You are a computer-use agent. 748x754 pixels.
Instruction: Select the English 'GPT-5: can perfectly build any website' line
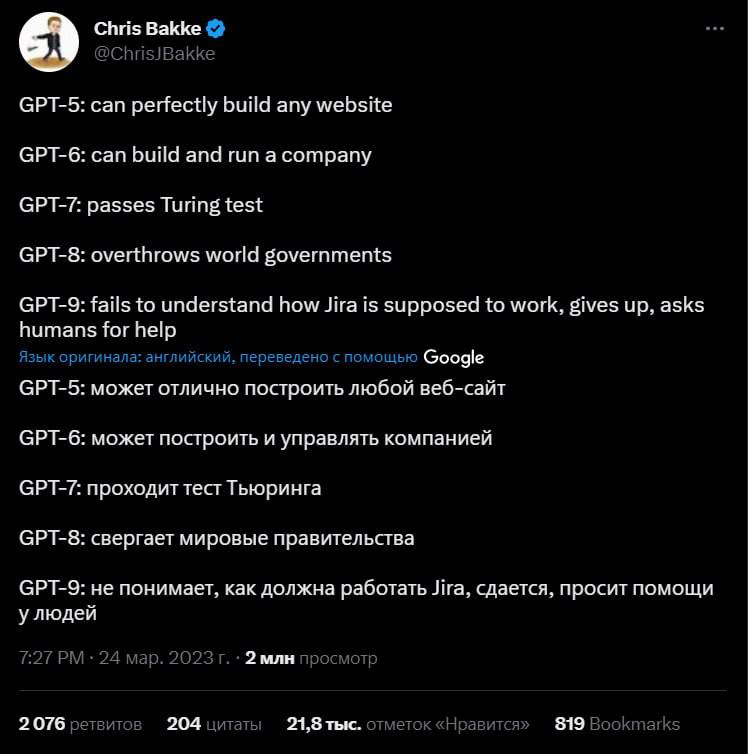(206, 105)
